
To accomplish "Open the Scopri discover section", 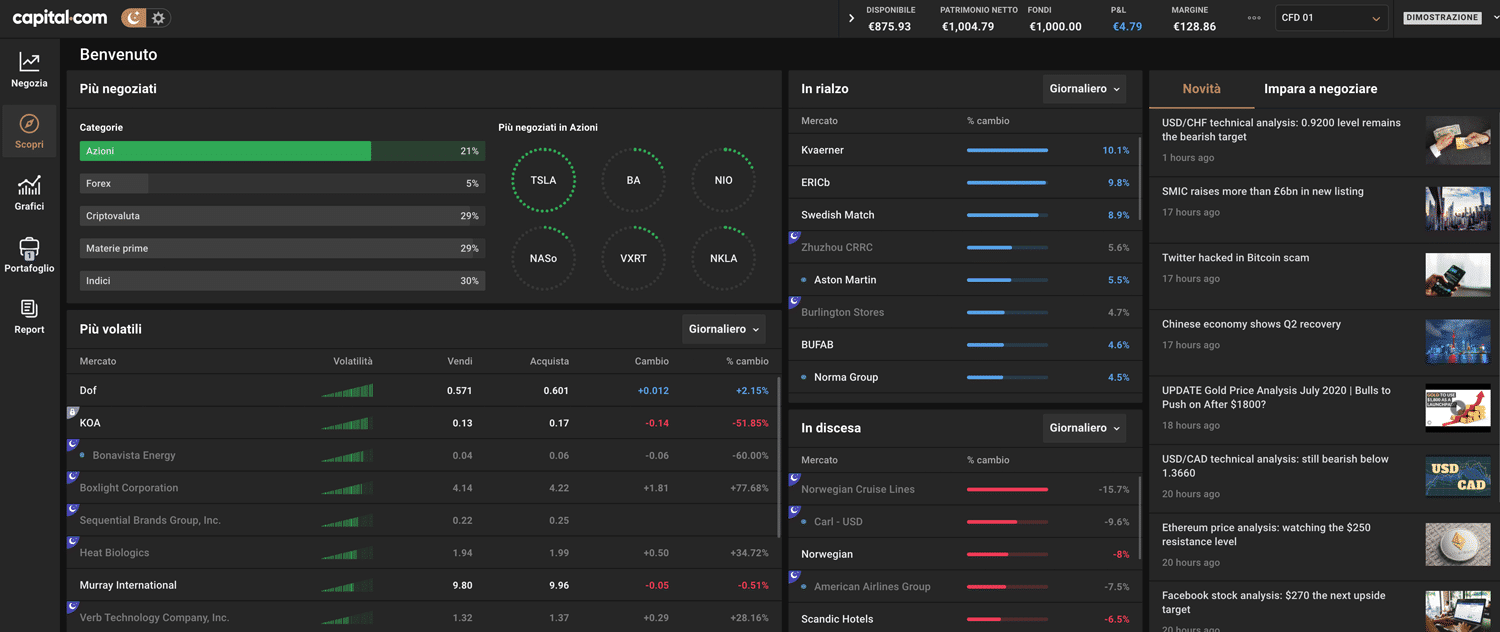I will click(29, 131).
